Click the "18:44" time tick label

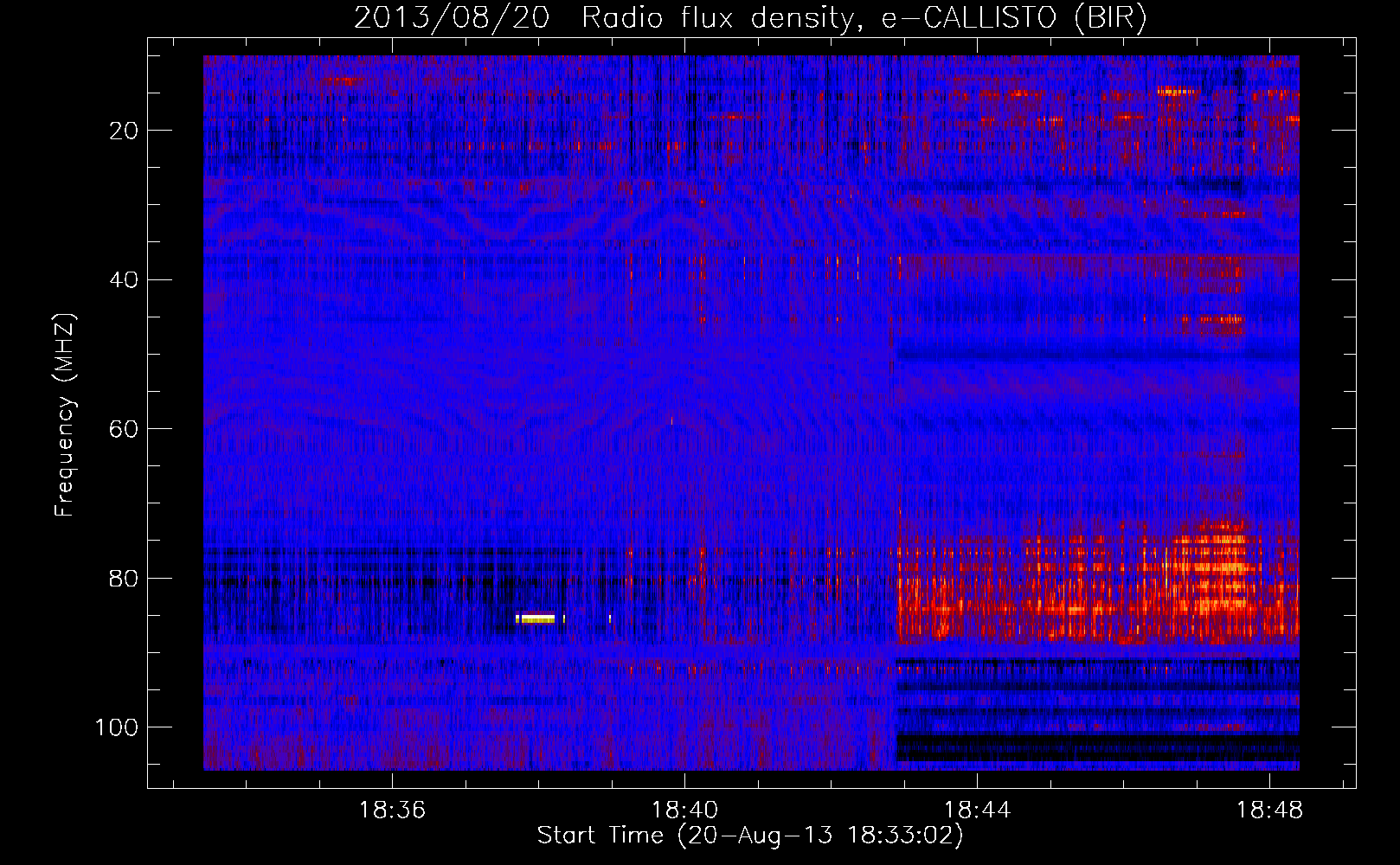pyautogui.click(x=978, y=811)
